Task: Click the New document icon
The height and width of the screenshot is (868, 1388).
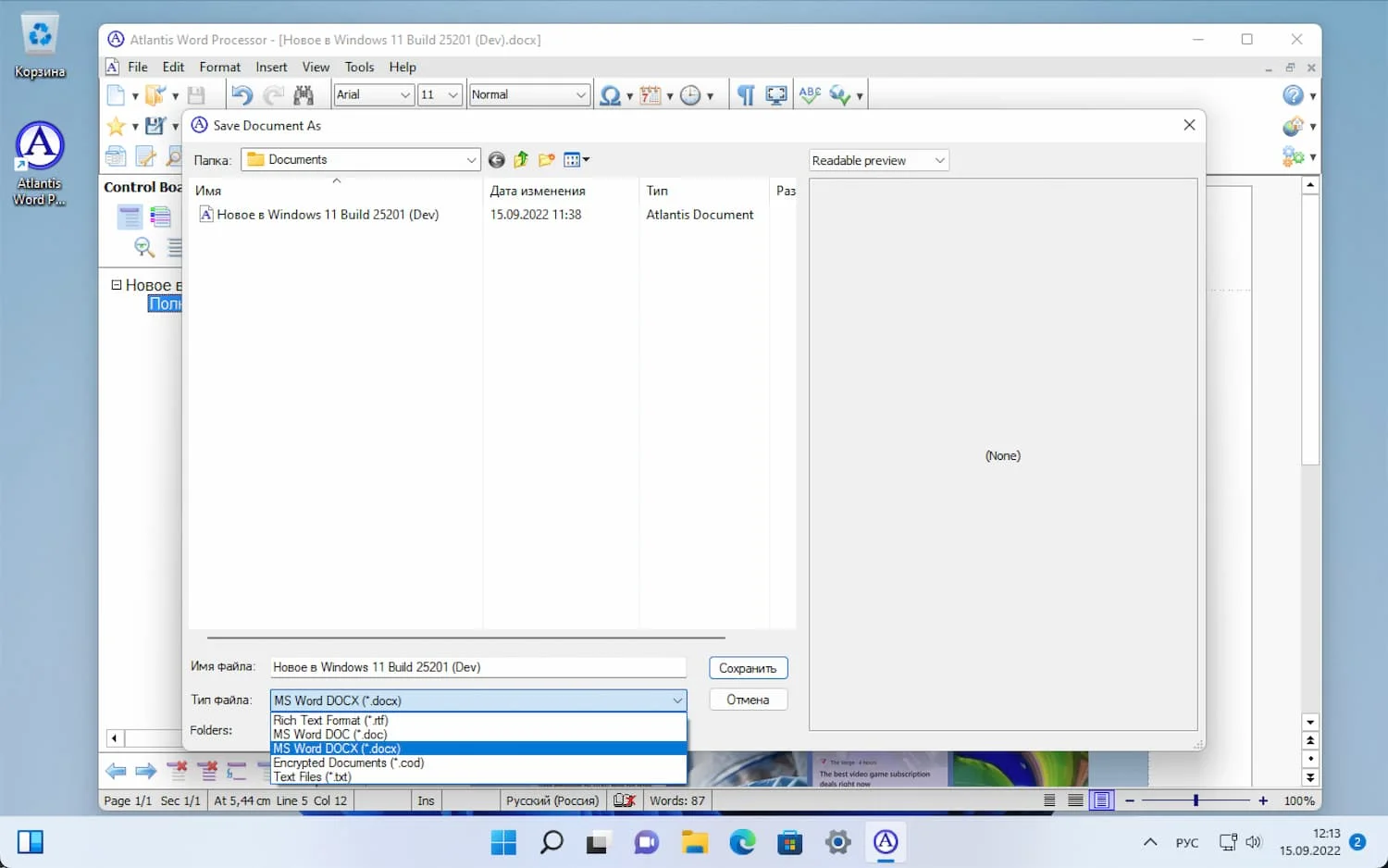Action: (x=116, y=94)
